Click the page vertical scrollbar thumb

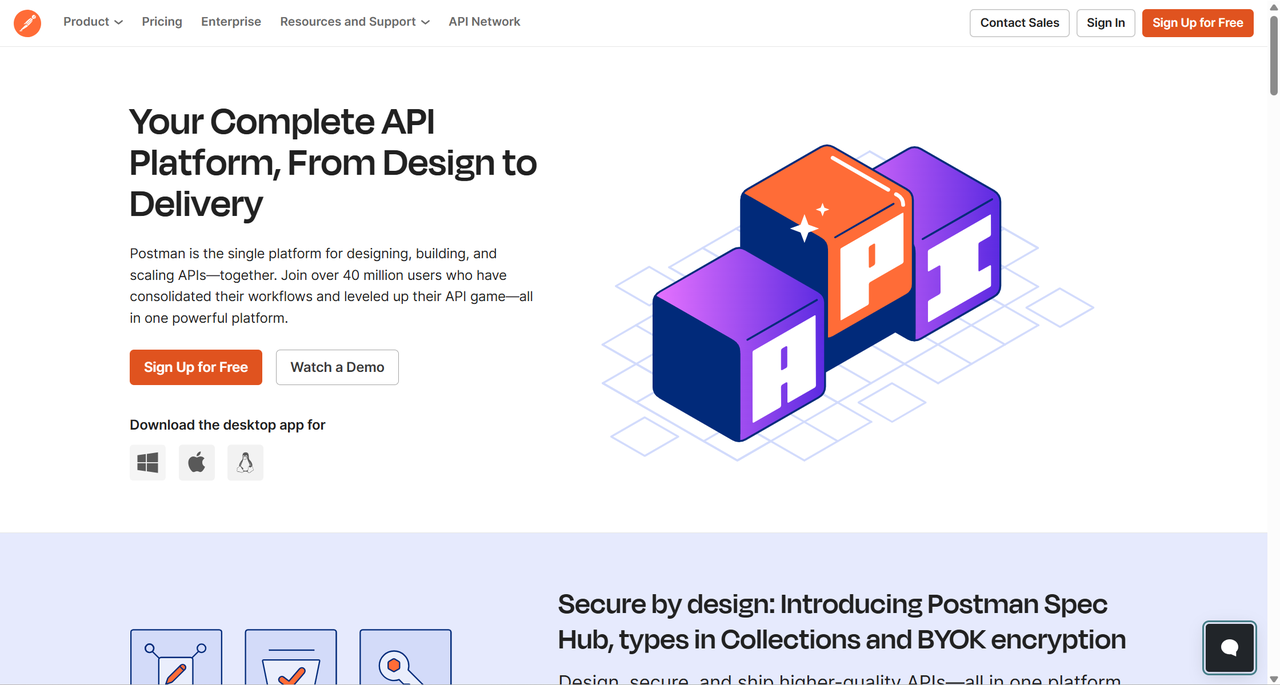pos(1274,55)
